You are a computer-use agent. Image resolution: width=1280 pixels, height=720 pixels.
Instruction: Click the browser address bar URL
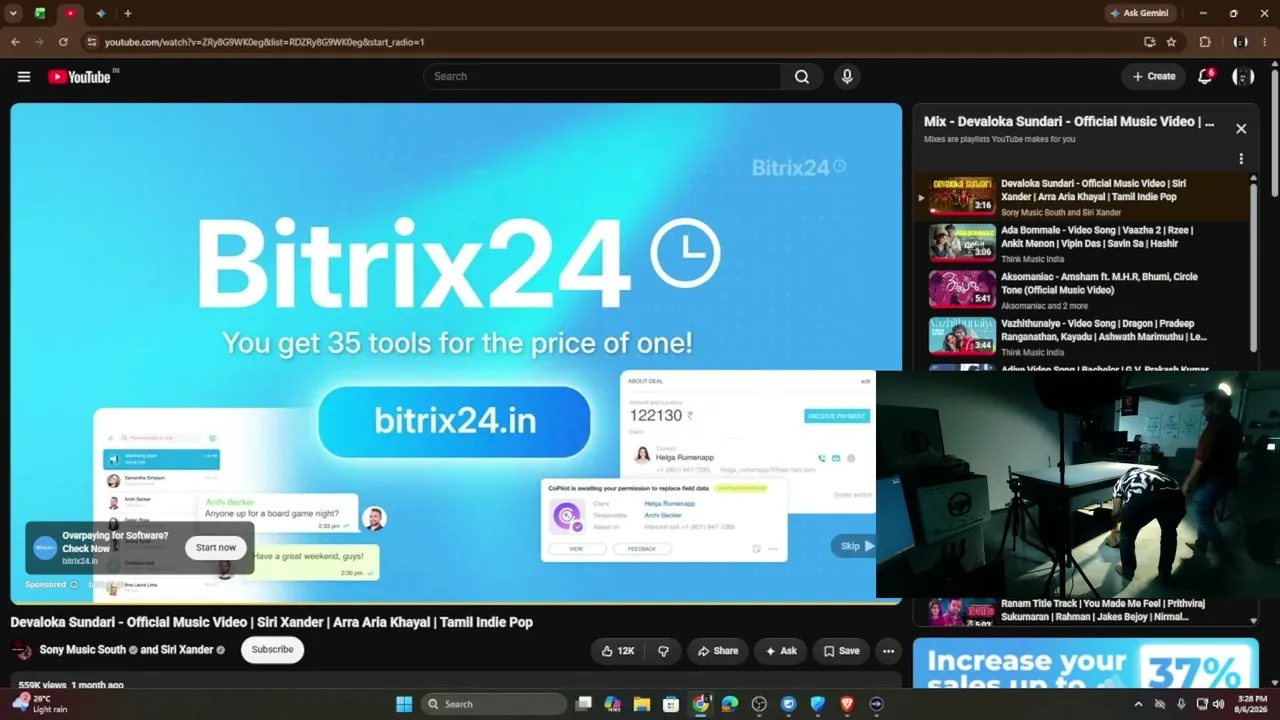point(265,42)
